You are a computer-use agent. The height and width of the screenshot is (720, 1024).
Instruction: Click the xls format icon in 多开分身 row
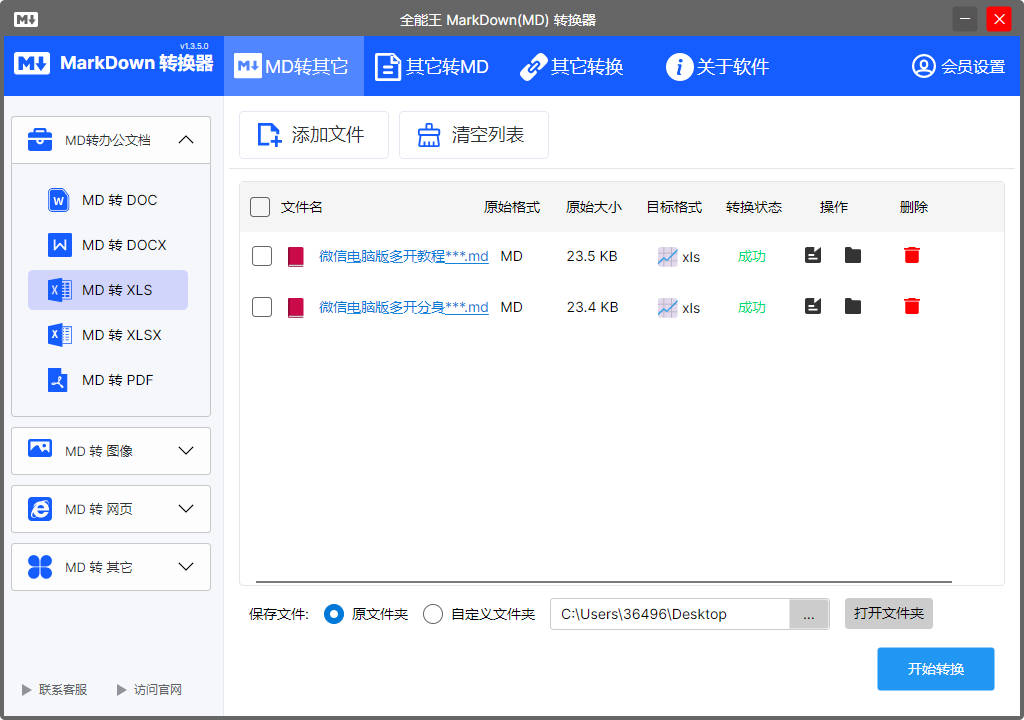tap(667, 308)
